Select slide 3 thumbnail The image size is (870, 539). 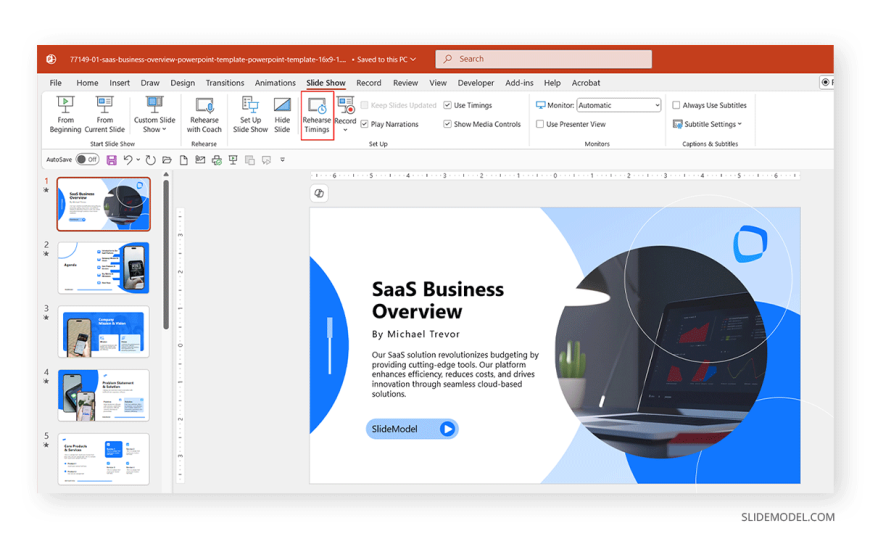coord(104,332)
